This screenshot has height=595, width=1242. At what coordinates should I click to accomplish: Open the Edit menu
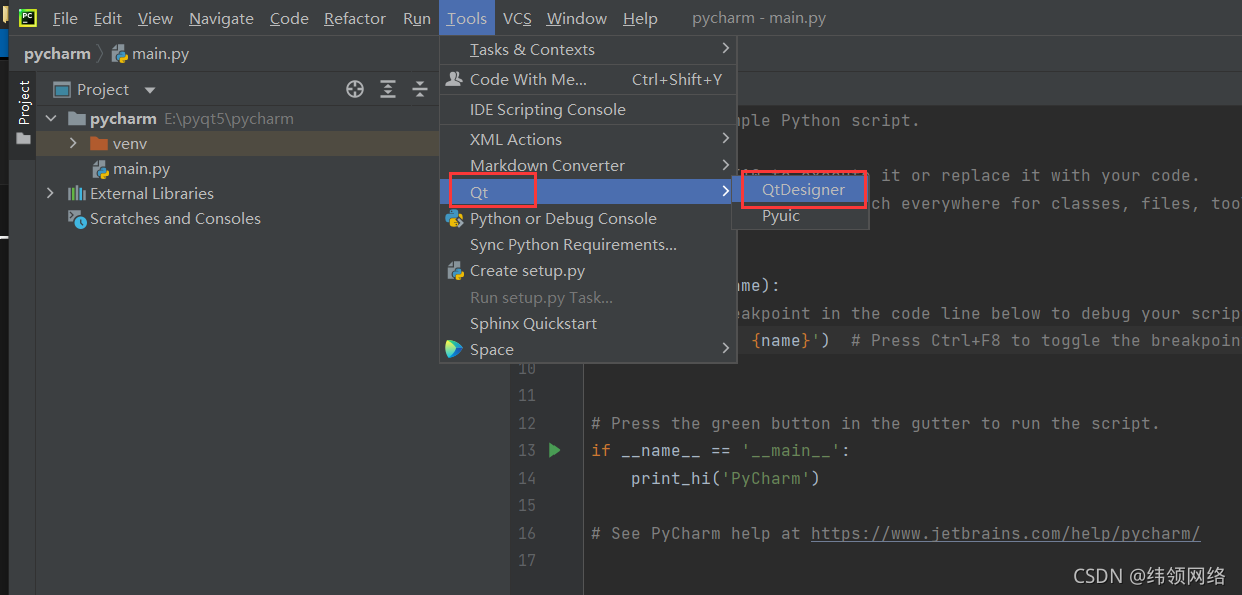[108, 18]
